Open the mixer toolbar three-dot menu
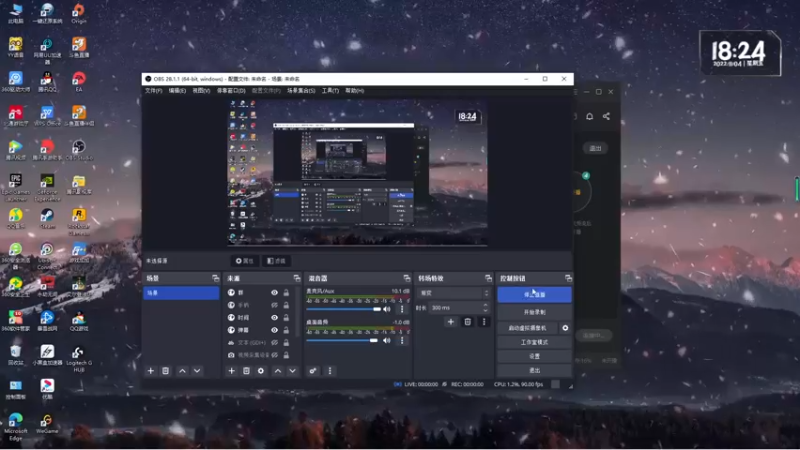 330,371
